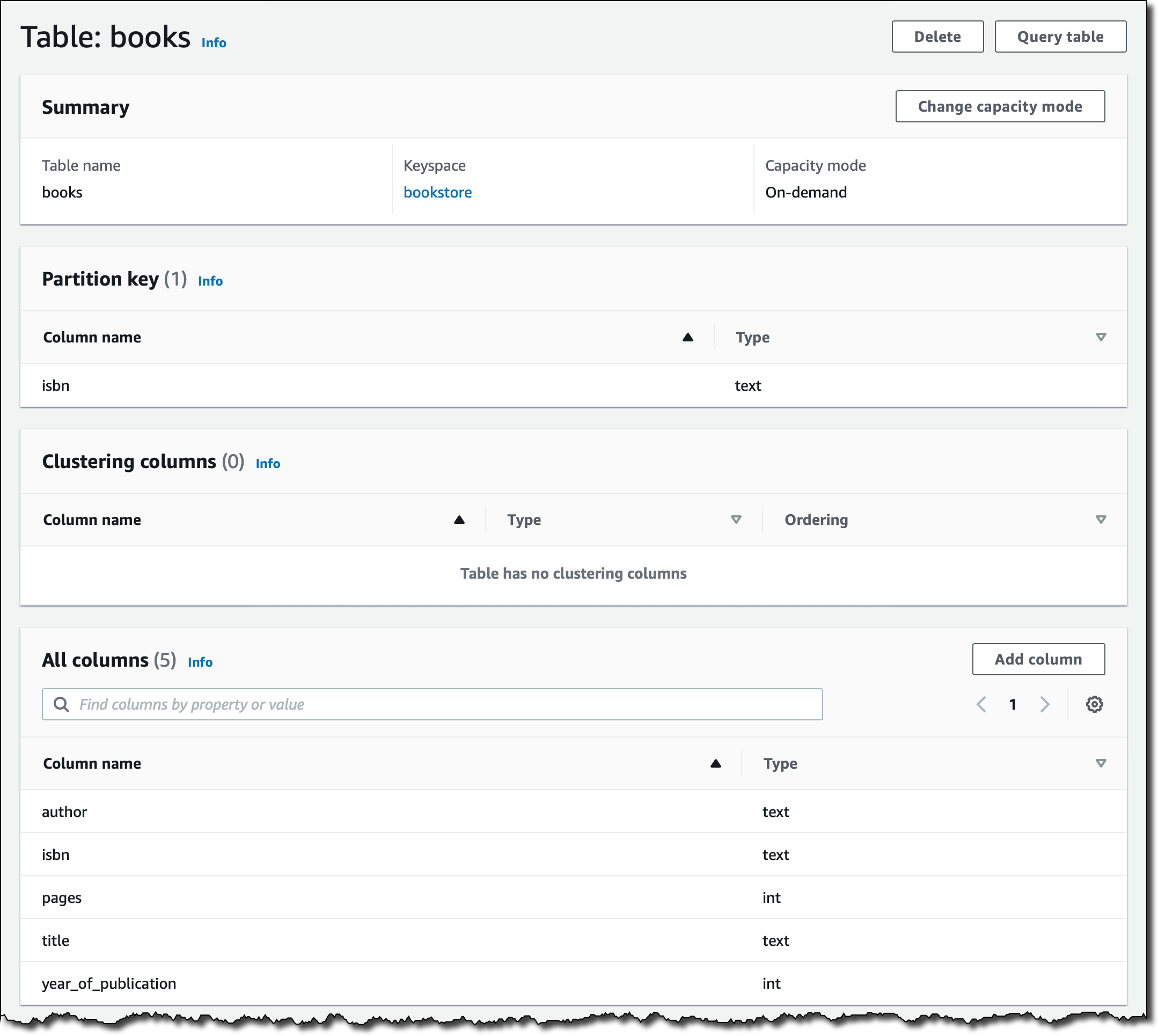1158x1036 pixels.
Task: Click Change capacity mode button
Action: pyautogui.click(x=999, y=106)
